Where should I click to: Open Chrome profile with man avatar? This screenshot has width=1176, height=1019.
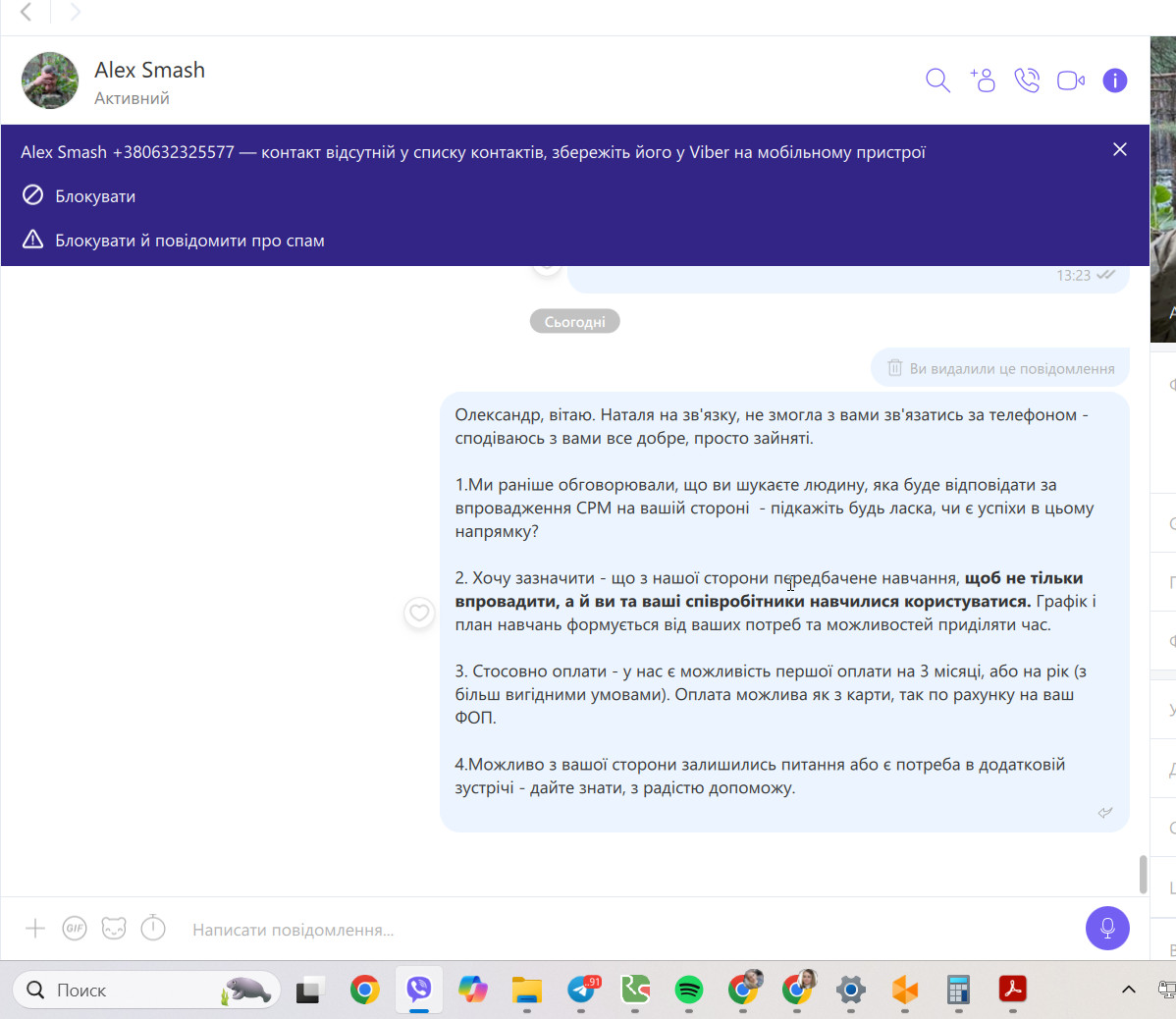pos(744,989)
